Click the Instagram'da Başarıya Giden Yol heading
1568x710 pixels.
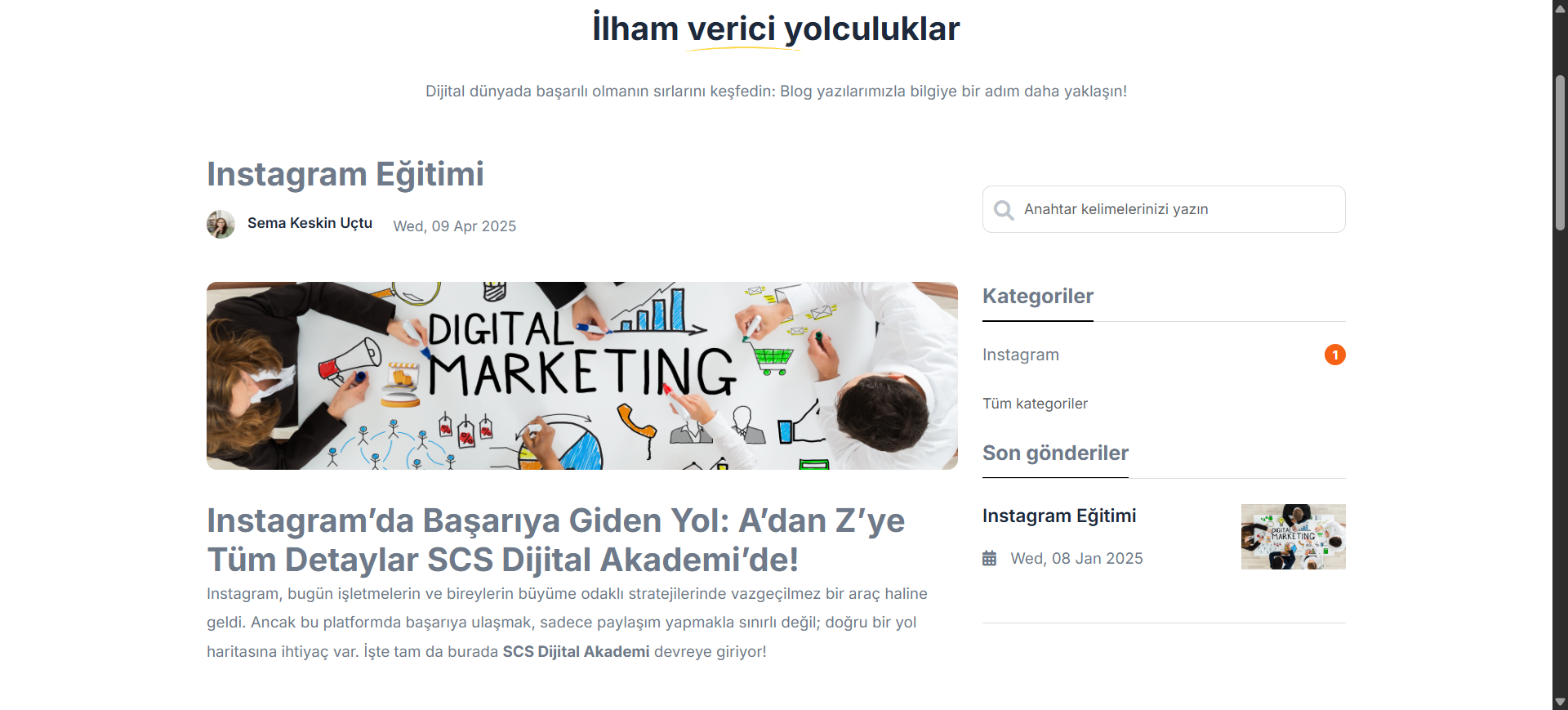click(556, 540)
